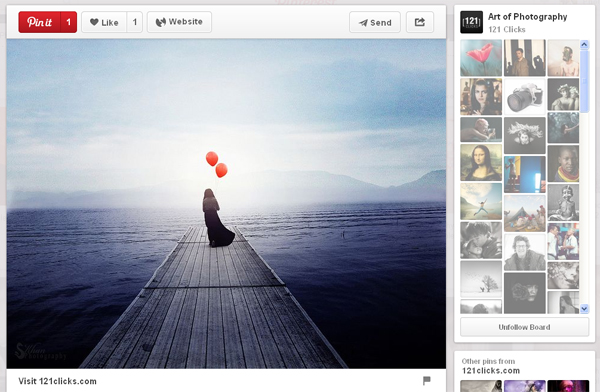
Task: Click the report flag icon
Action: pyautogui.click(x=427, y=381)
